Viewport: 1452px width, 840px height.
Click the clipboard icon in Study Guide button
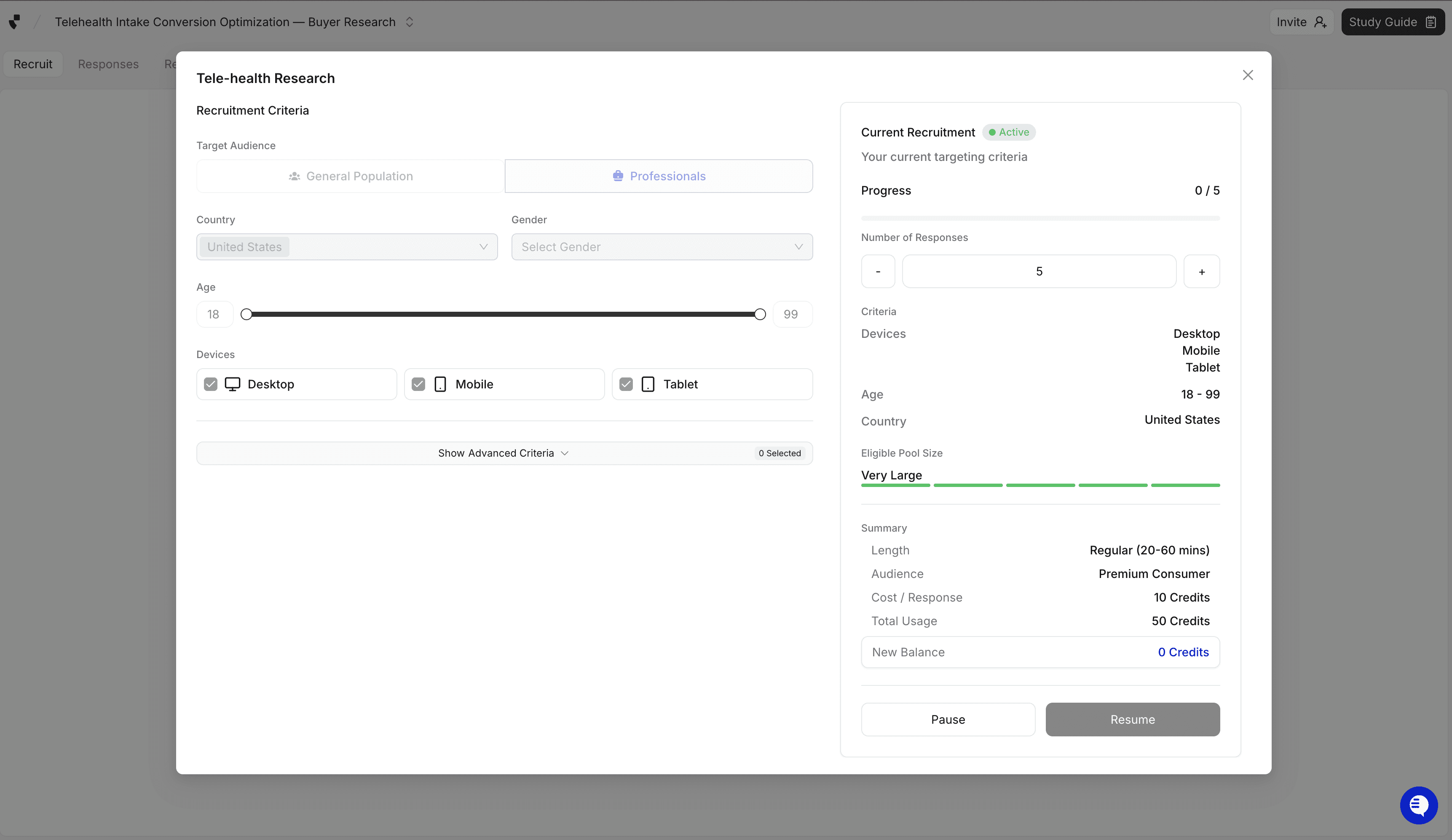(1431, 22)
